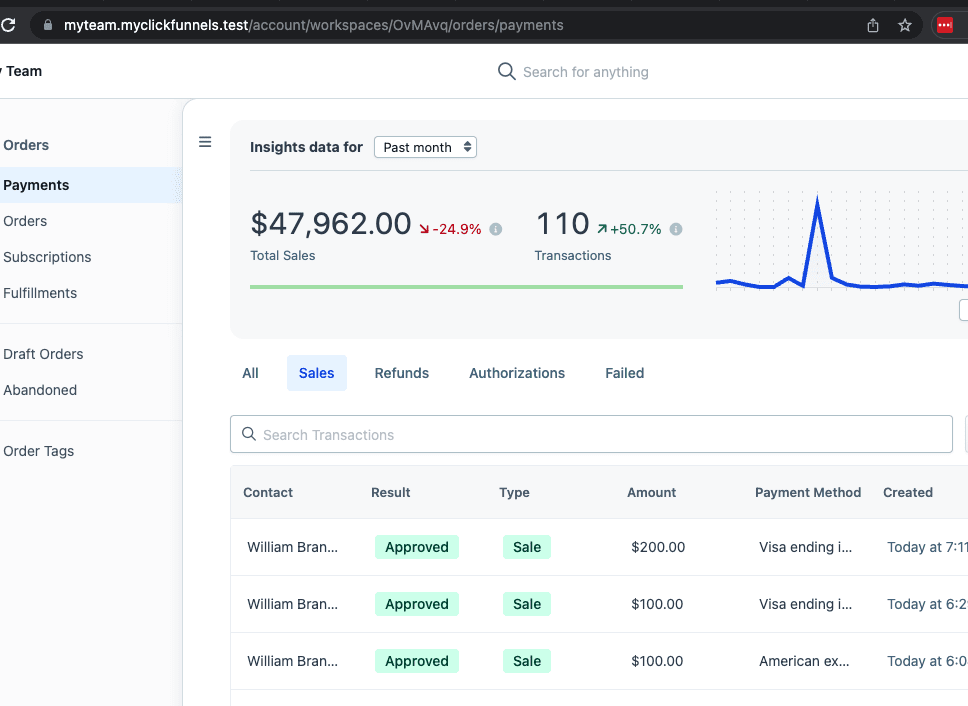Toggle the sidebar with the hamburger menu icon
Screen dimensions: 968x706
(x=205, y=142)
